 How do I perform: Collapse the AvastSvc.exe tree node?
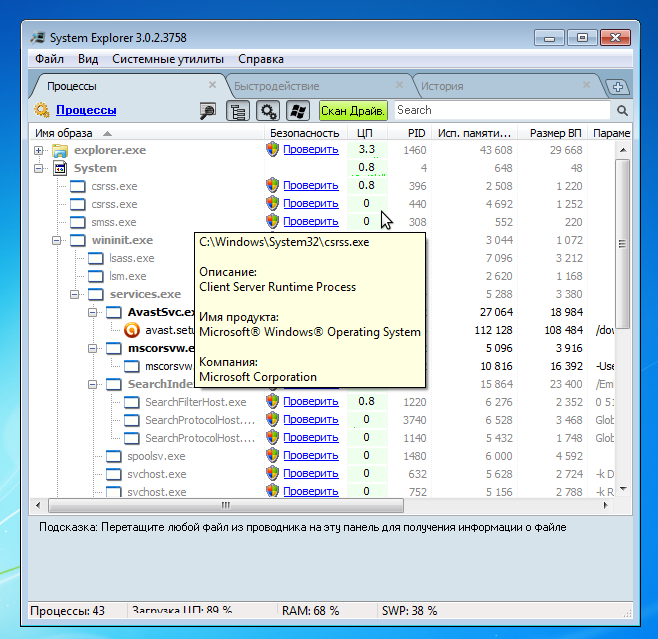[93, 313]
